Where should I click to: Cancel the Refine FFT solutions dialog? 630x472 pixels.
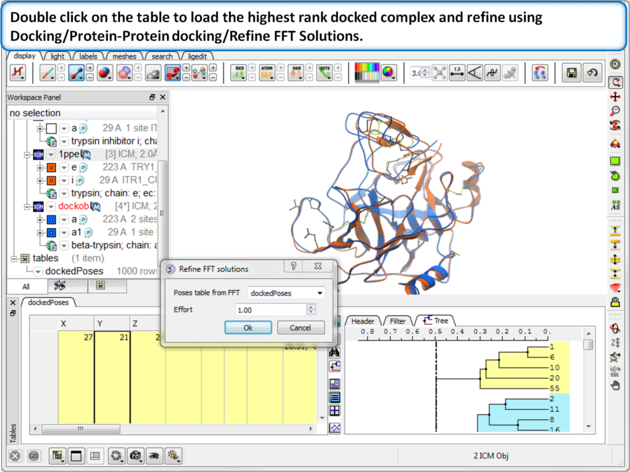coord(300,327)
